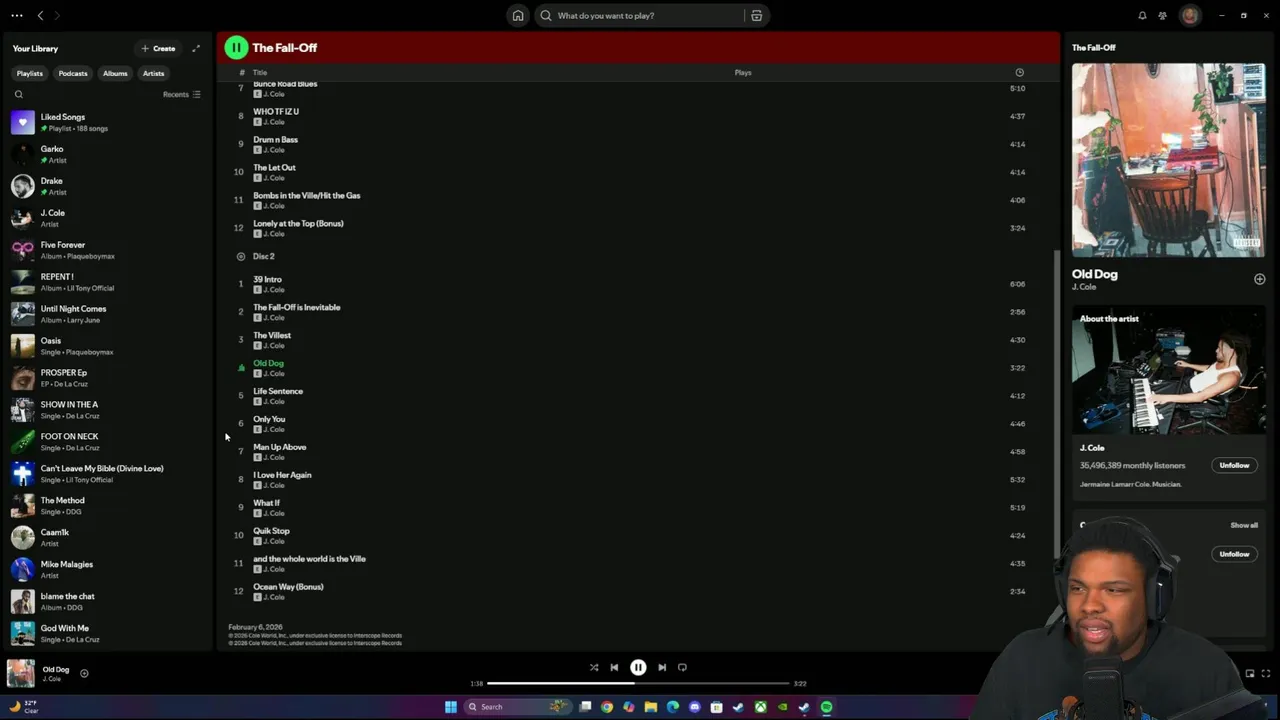Screen dimensions: 1280x720
Task: Add now-playing Old Dog via plus icon
Action: click(x=84, y=673)
